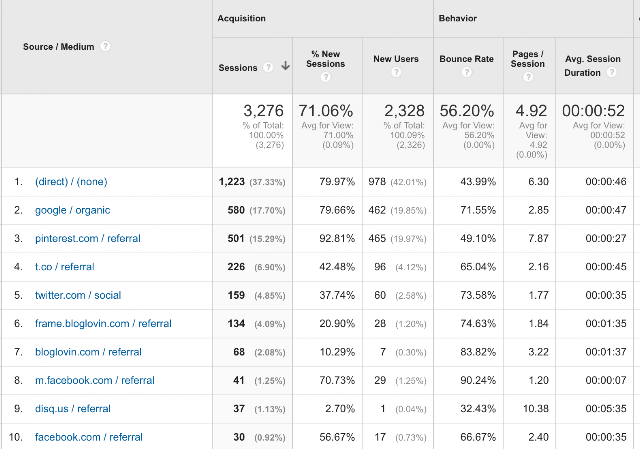Click sessions value 30 for facebook.com
640x449 pixels.
239,437
